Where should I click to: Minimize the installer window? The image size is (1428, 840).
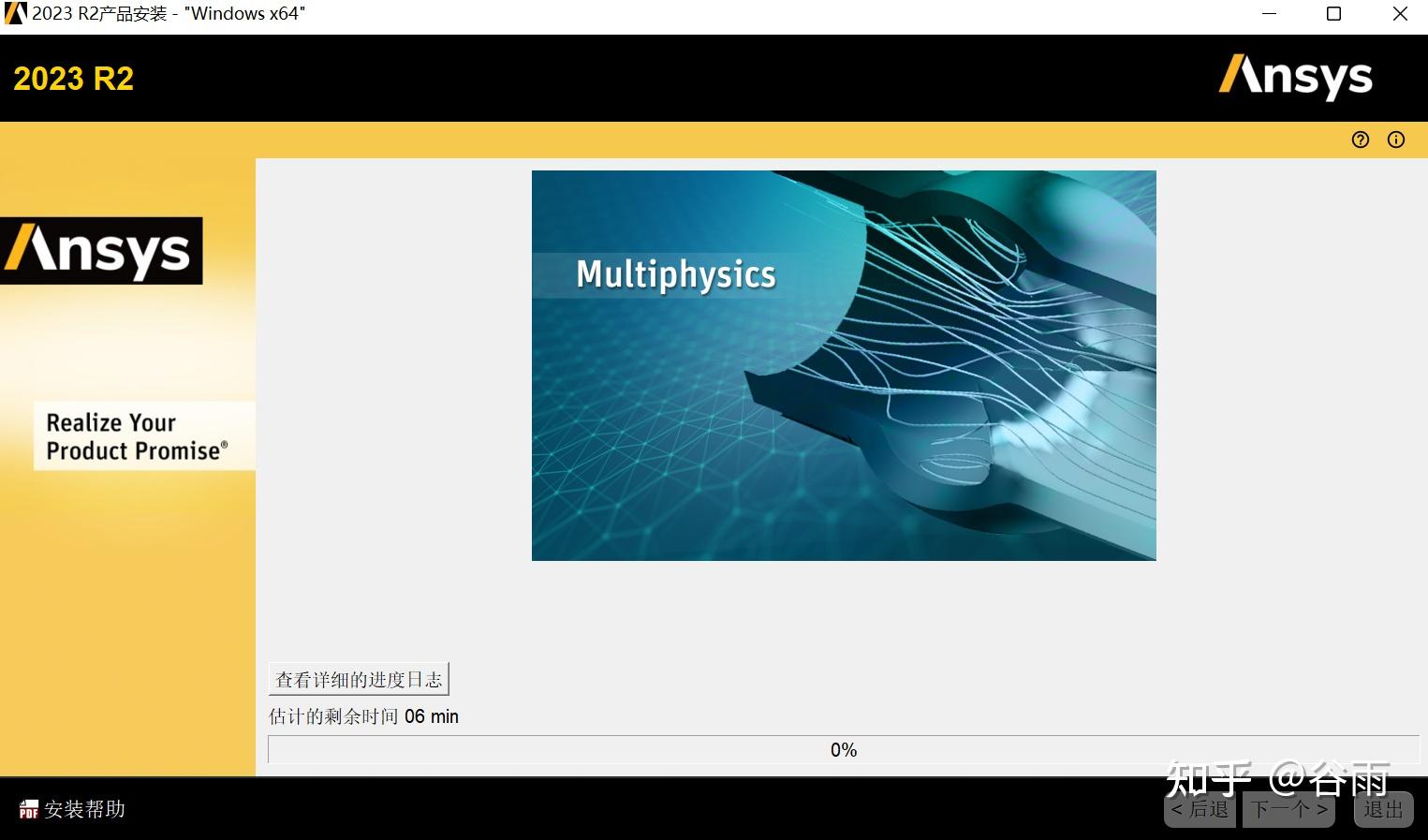1269,13
